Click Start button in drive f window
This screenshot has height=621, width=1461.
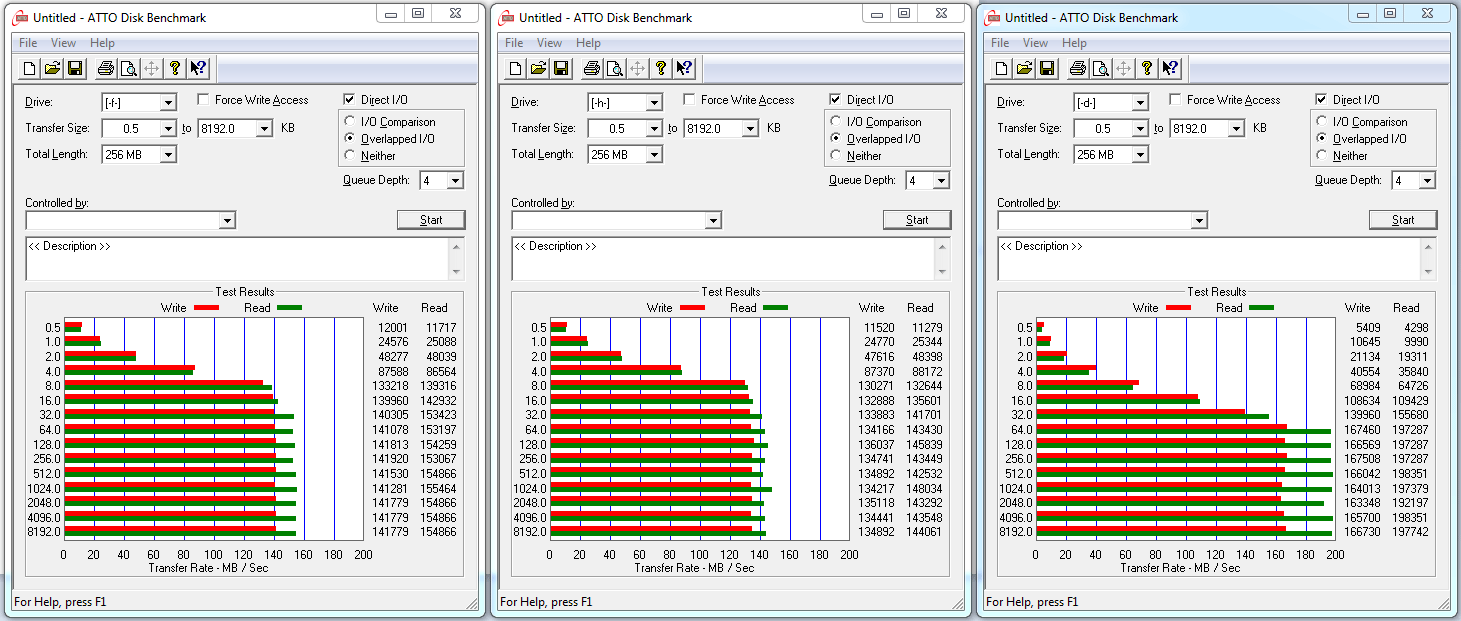click(x=431, y=220)
